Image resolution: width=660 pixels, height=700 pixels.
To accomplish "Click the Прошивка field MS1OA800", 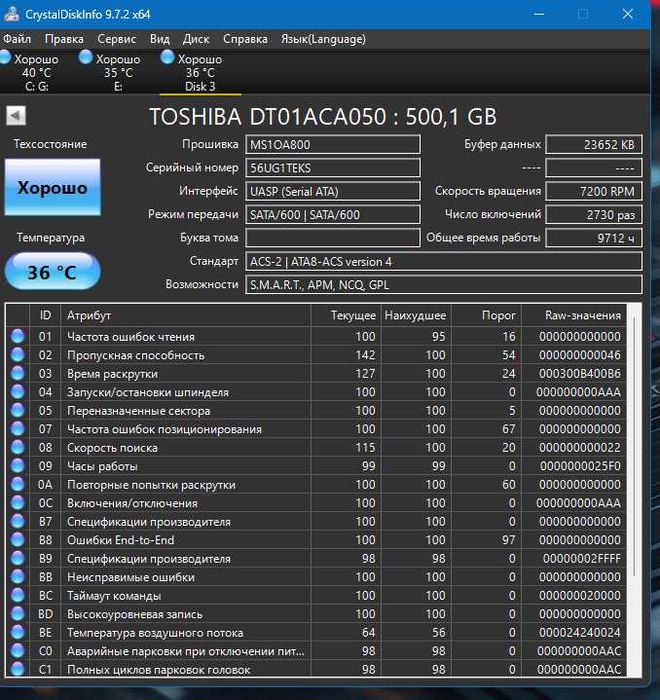I will pyautogui.click(x=333, y=145).
